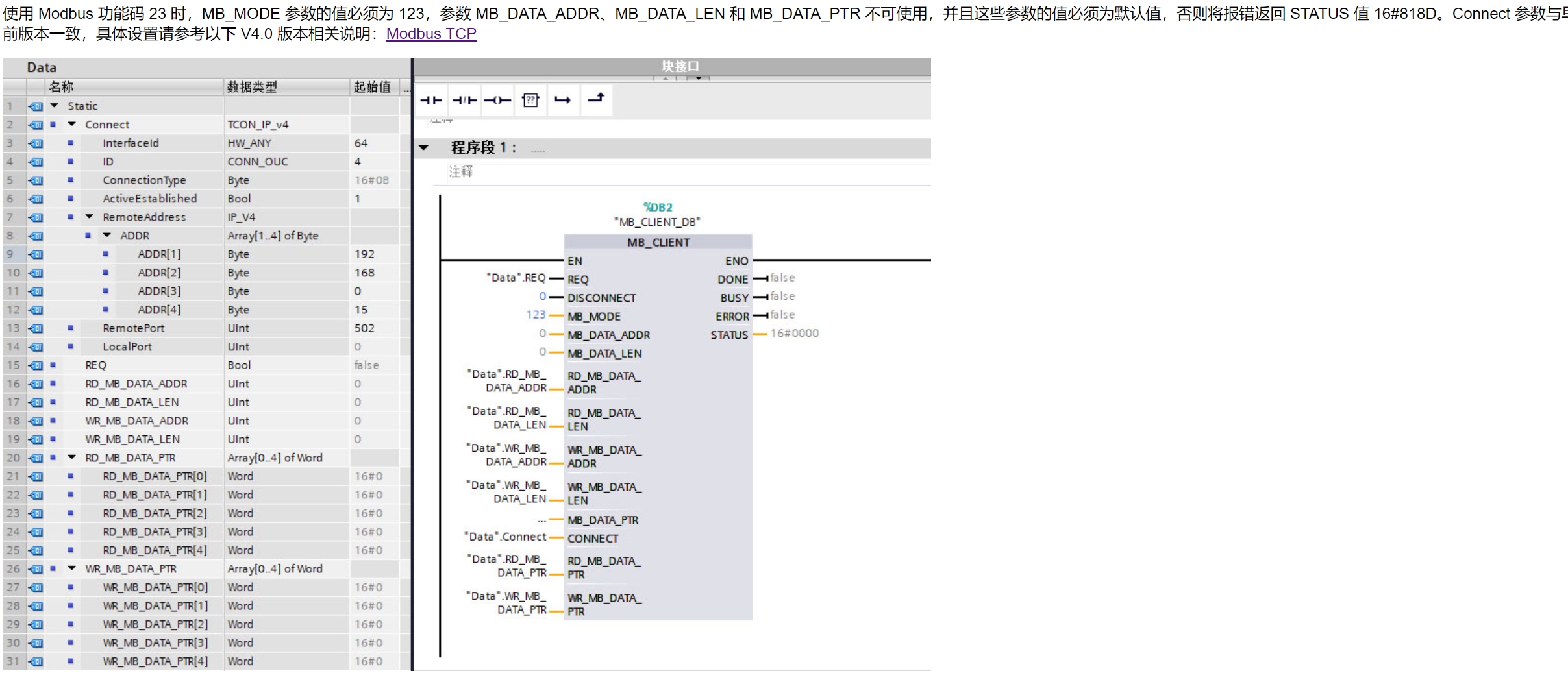Insert a normally closed contact
Image resolution: width=1568 pixels, height=684 pixels.
pos(464,100)
